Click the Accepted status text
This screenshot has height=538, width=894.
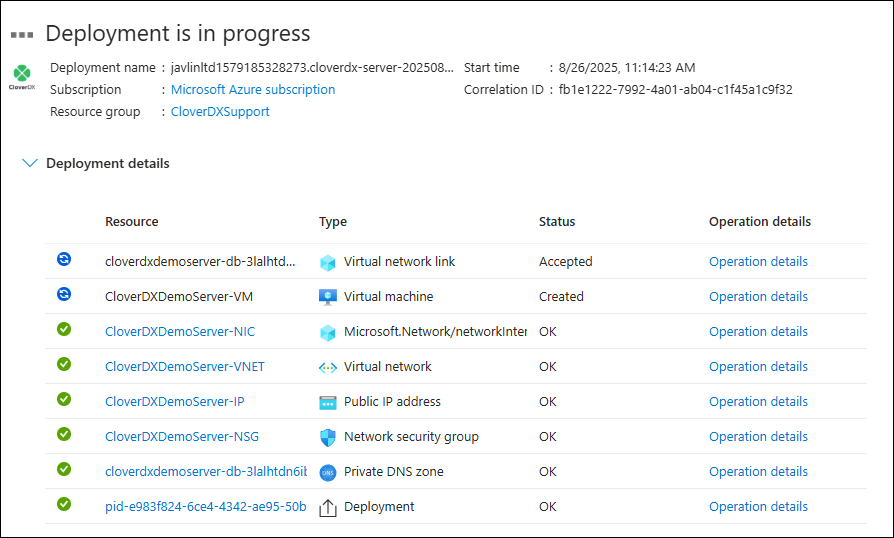[566, 262]
